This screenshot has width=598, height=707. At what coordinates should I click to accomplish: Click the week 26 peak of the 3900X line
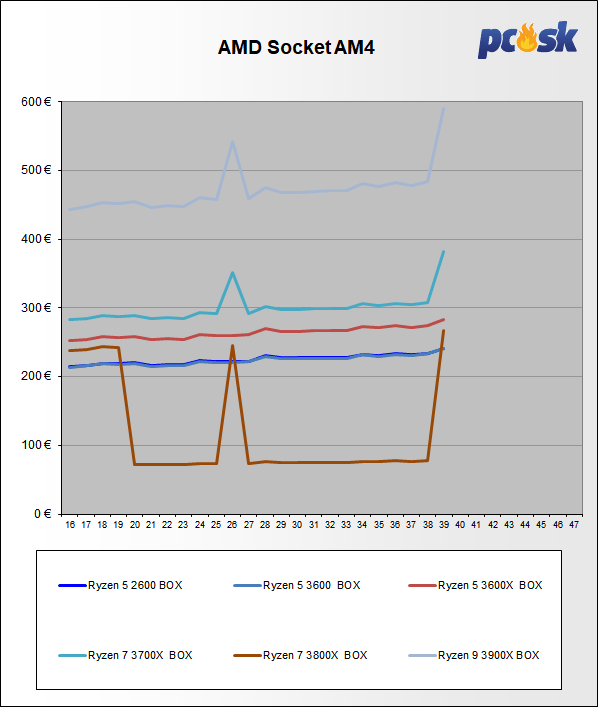pyautogui.click(x=232, y=142)
